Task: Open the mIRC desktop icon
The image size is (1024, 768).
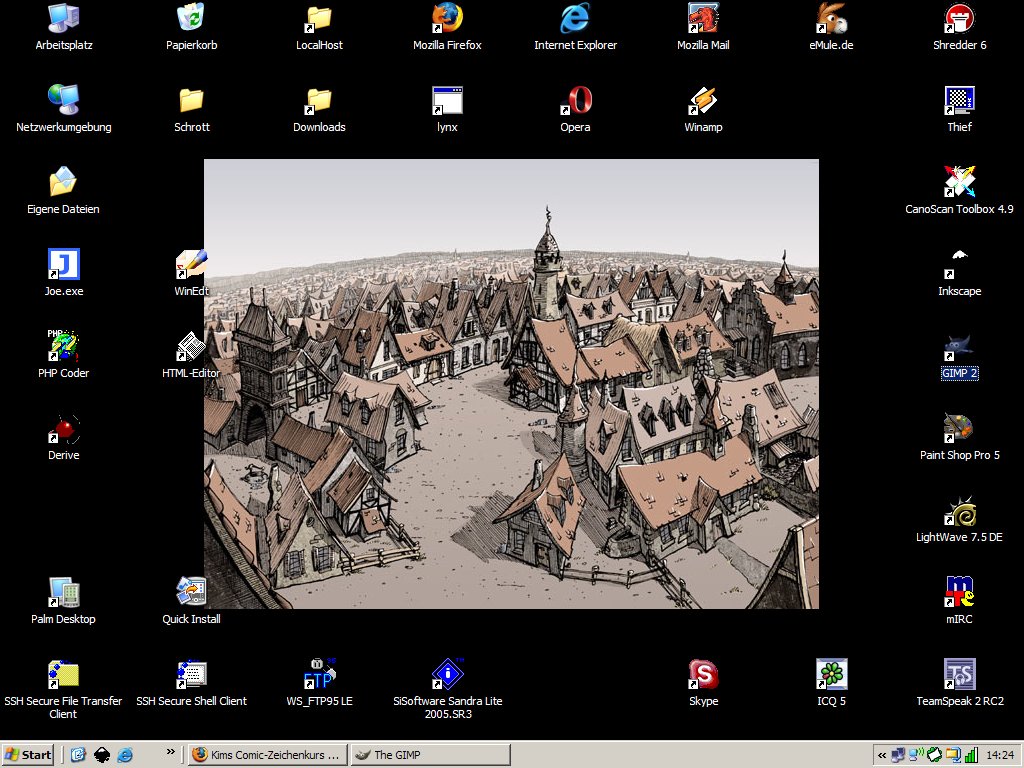Action: (959, 593)
